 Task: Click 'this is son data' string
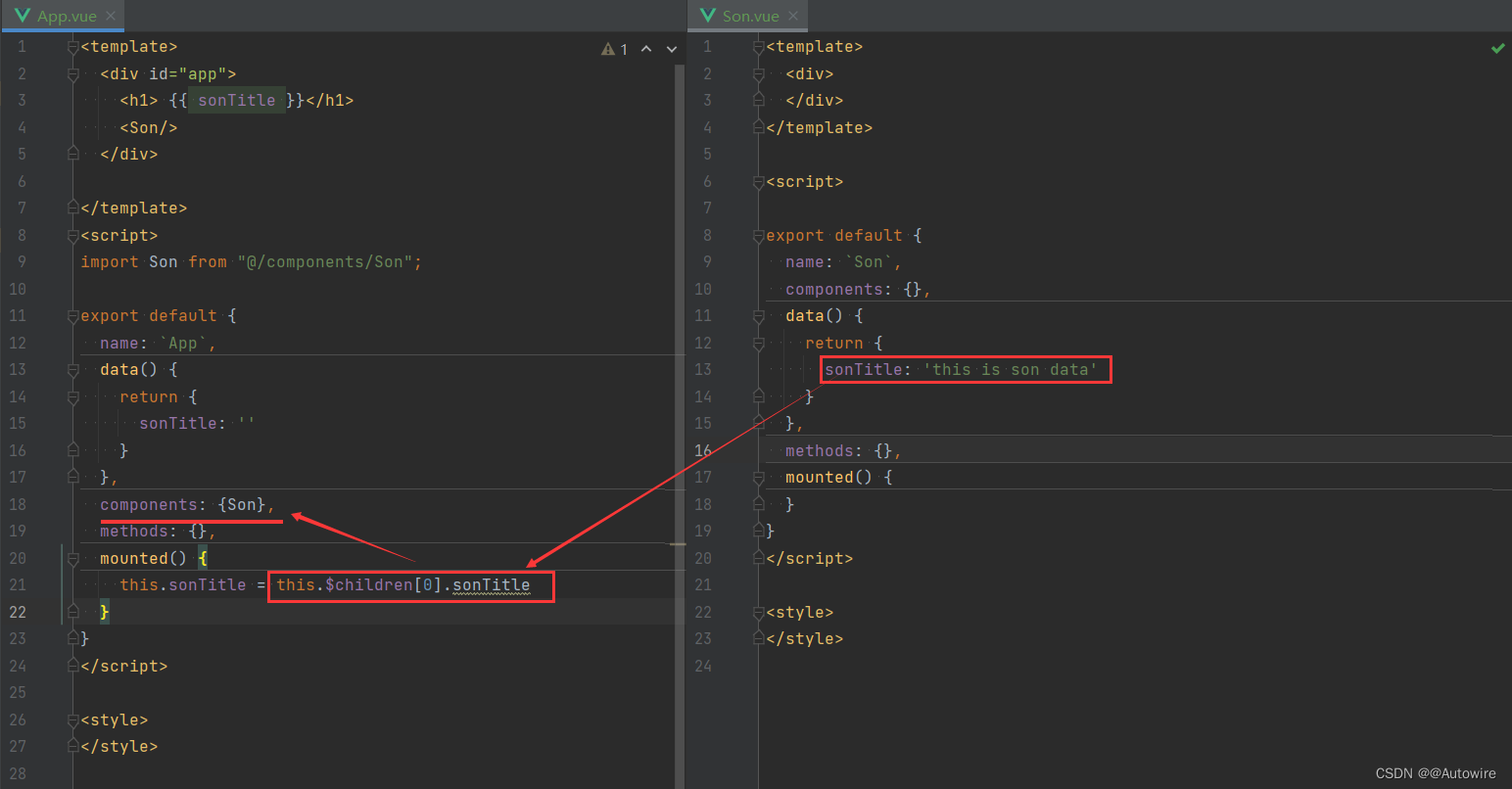[1011, 370]
